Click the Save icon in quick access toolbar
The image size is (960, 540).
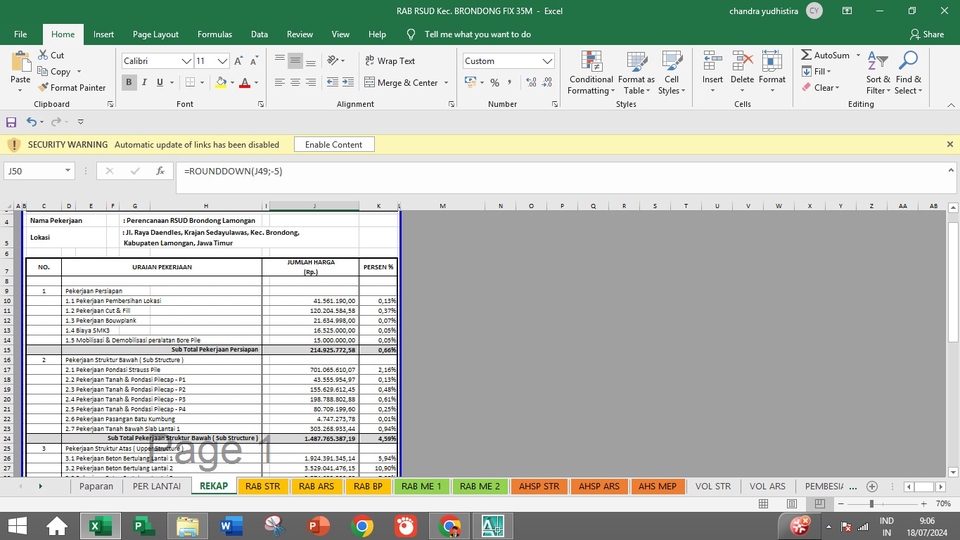(x=11, y=122)
